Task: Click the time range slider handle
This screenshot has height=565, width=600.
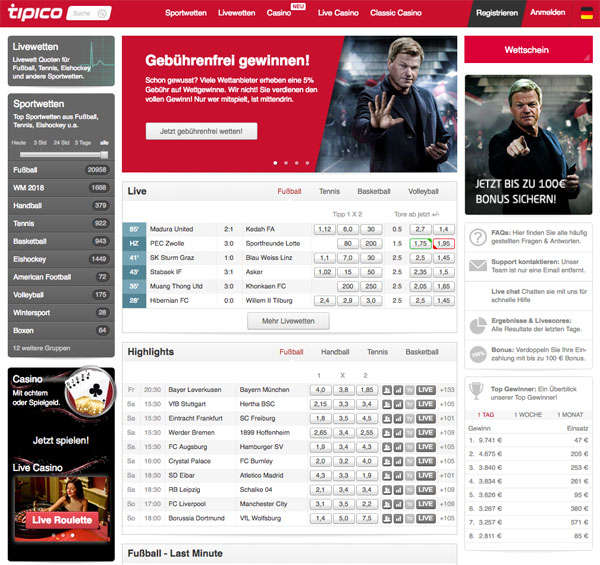Action: click(104, 155)
